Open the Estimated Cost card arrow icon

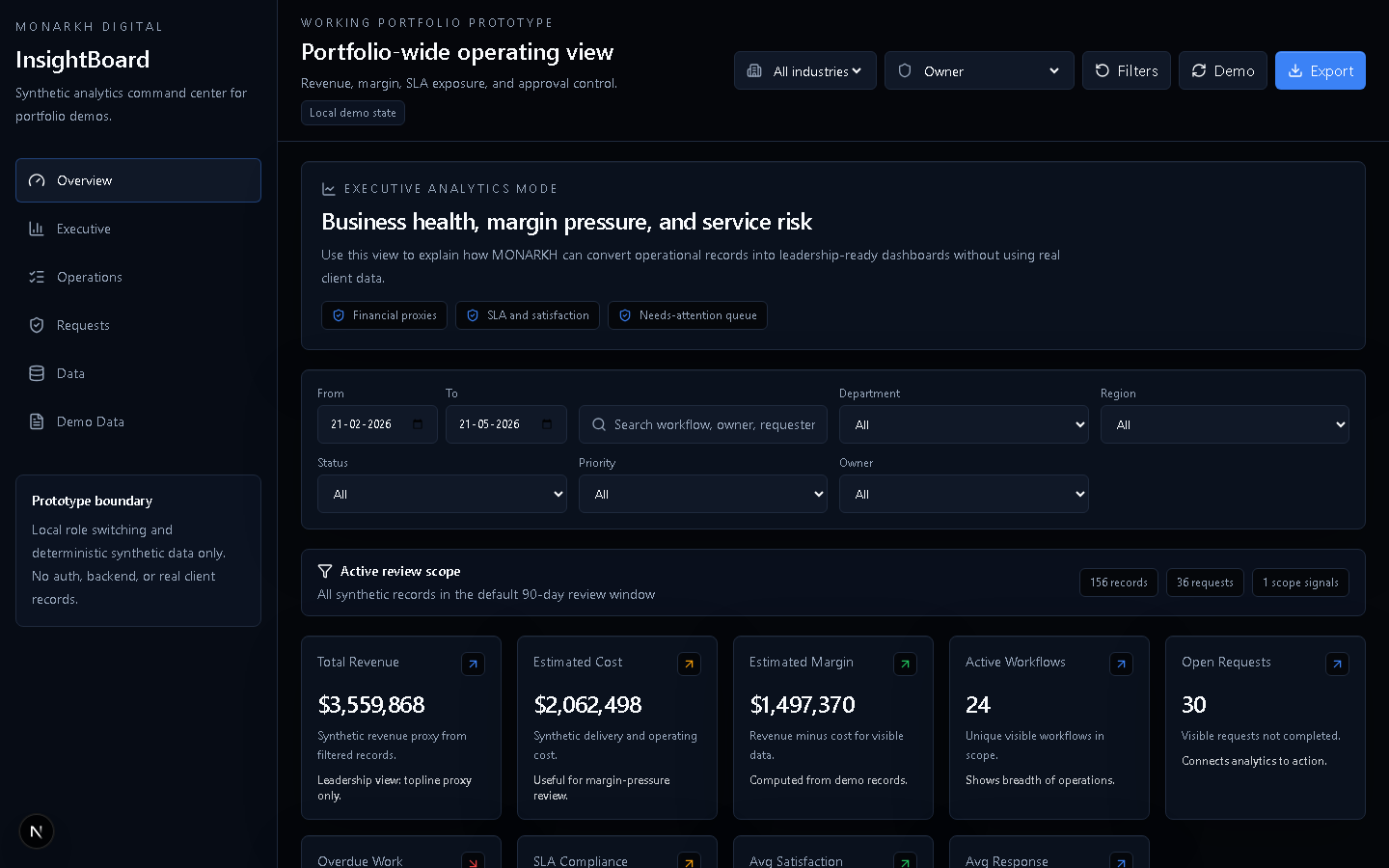[x=689, y=664]
